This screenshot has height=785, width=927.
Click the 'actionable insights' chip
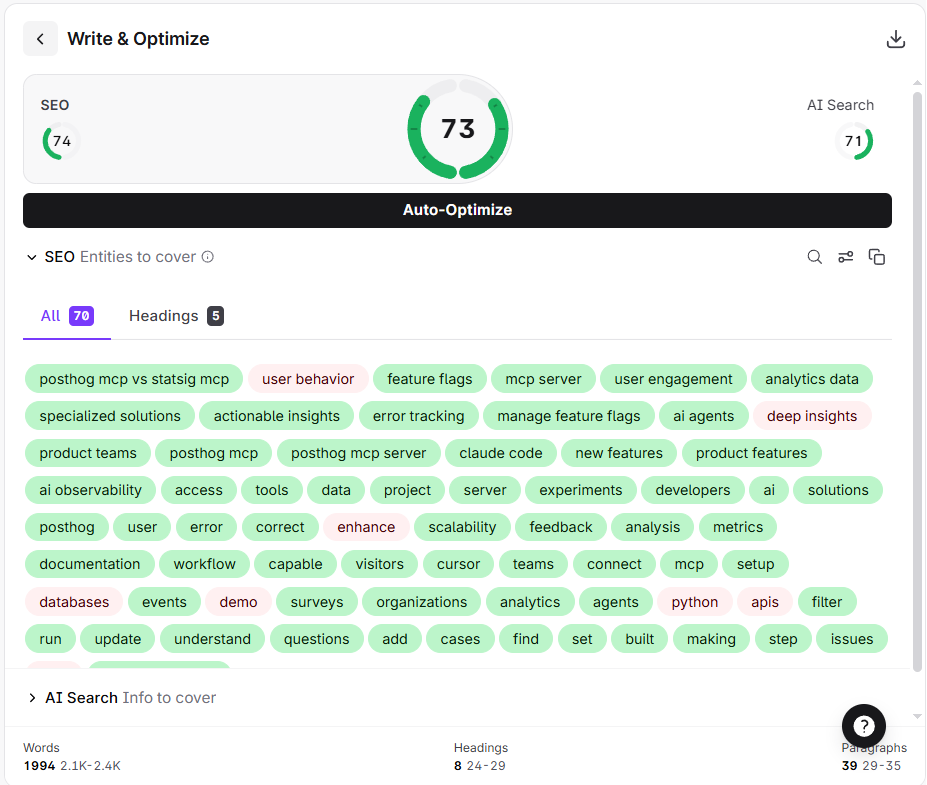click(277, 416)
